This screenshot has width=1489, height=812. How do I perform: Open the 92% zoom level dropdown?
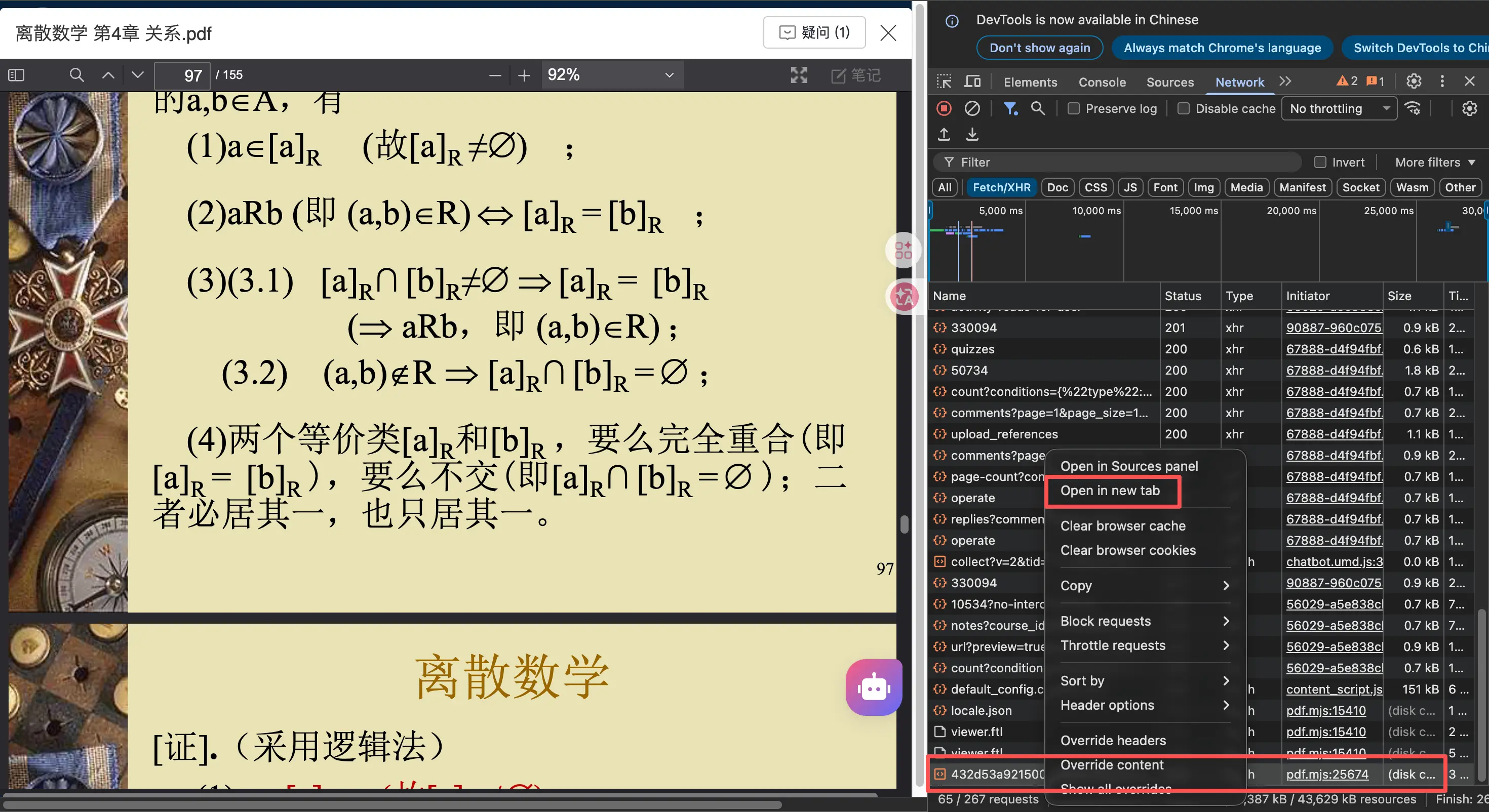[612, 75]
